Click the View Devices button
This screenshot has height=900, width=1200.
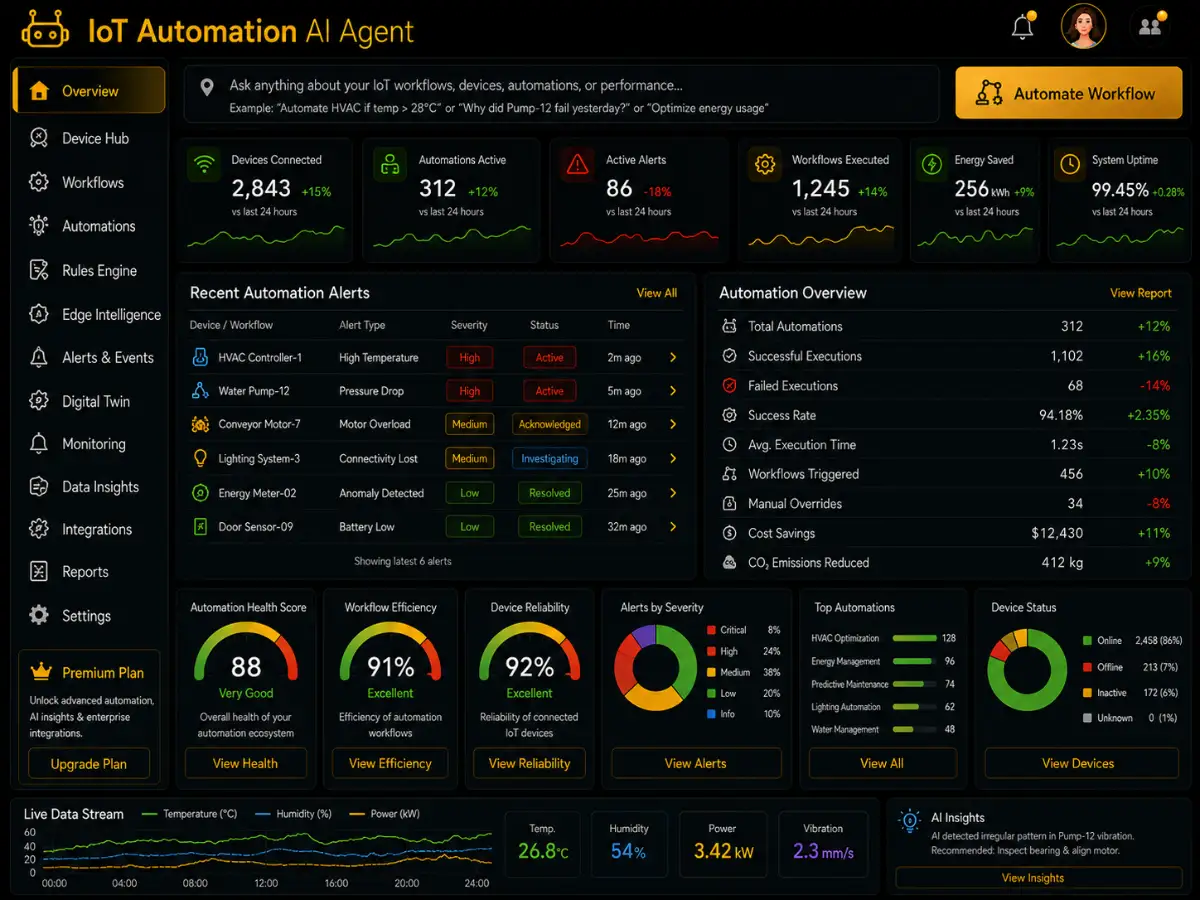[1078, 763]
